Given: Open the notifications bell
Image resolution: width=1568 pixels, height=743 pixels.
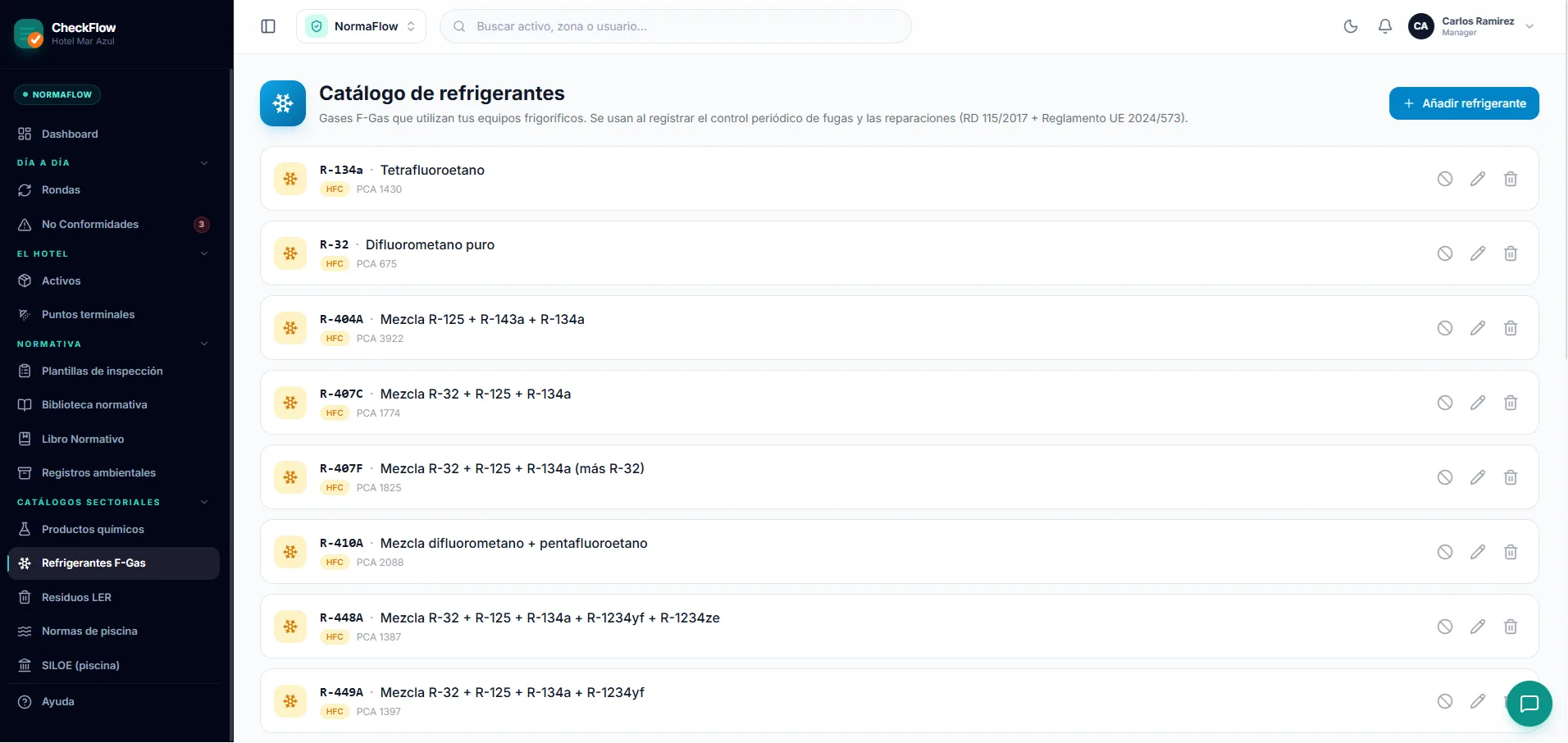Looking at the screenshot, I should click(1385, 26).
